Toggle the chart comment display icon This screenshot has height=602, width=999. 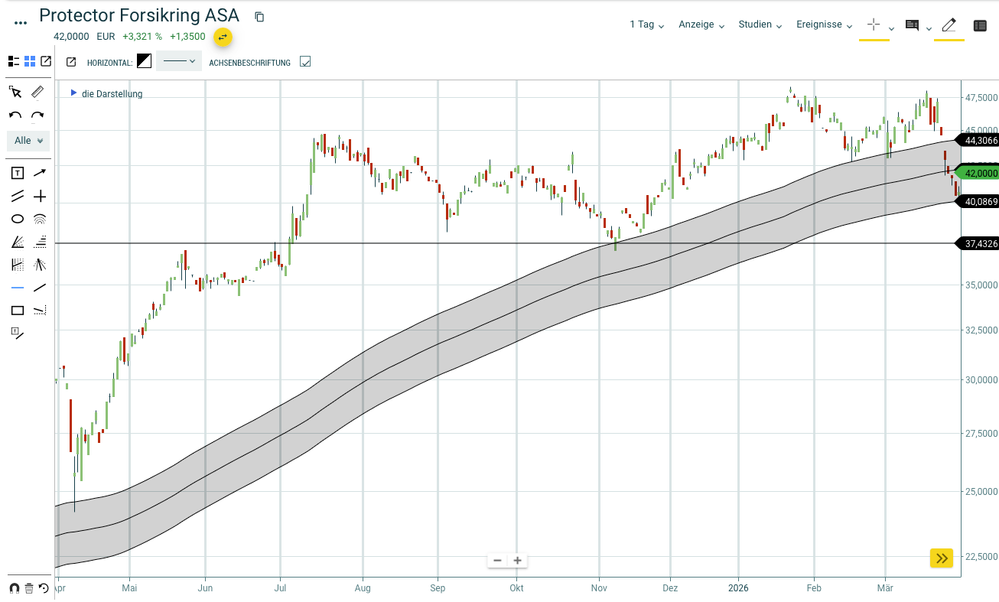(912, 25)
